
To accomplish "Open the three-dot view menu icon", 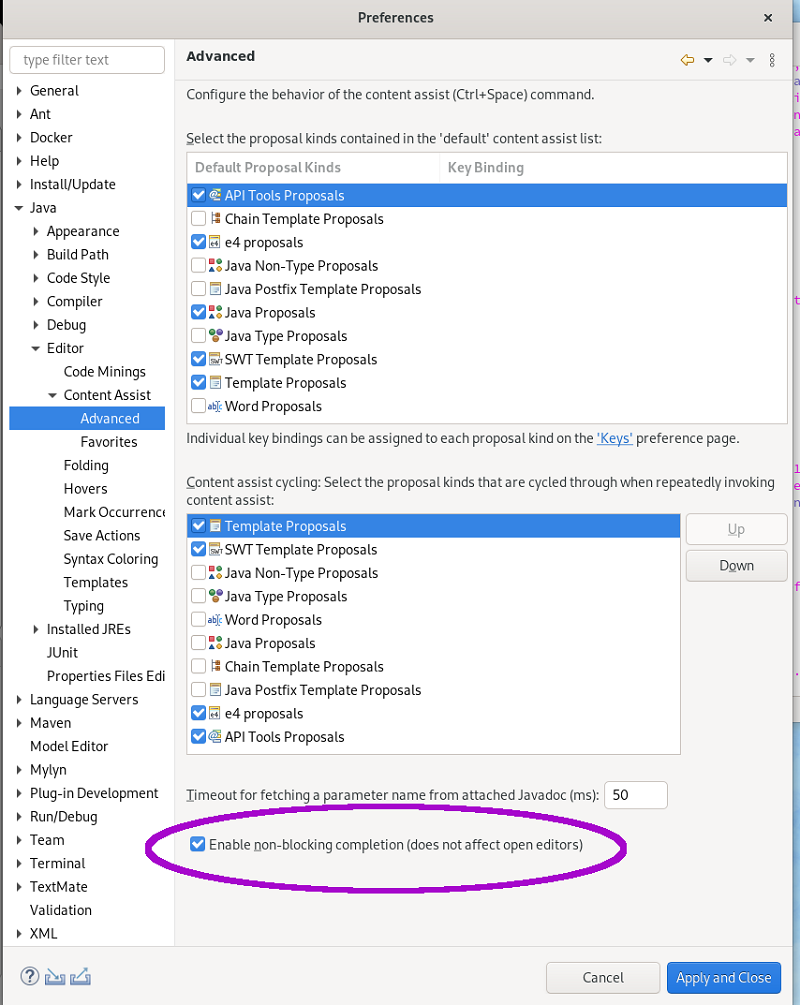I will [x=772, y=60].
